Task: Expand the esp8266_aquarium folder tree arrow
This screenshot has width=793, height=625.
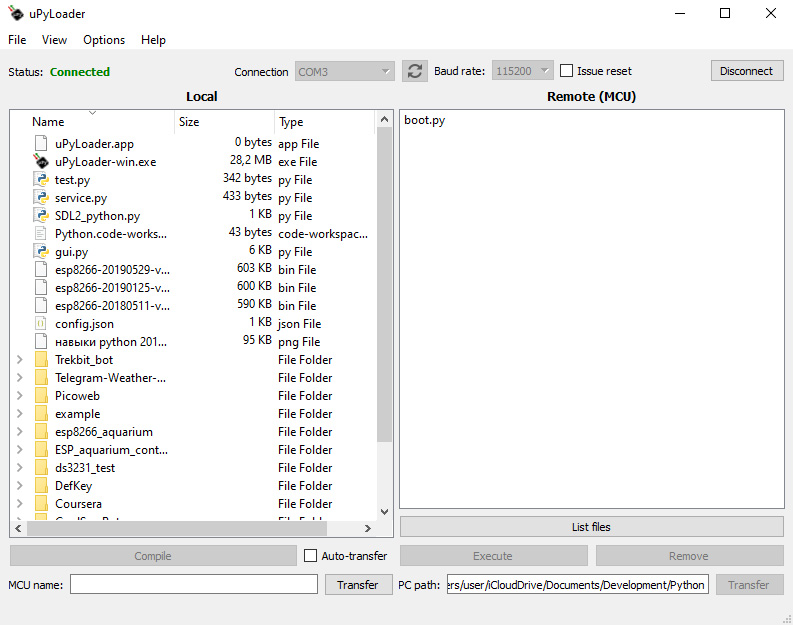Action: [20, 431]
